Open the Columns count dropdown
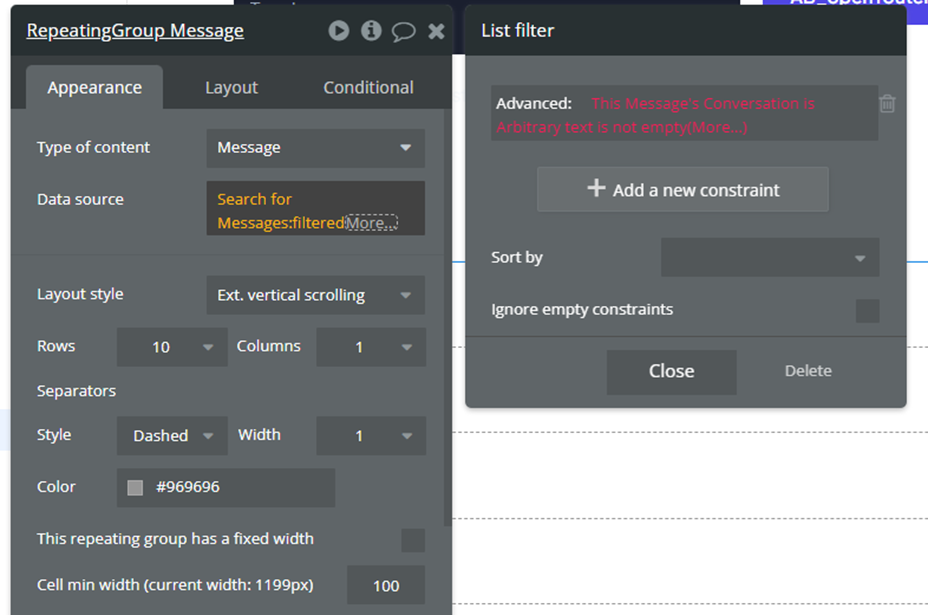Image resolution: width=928 pixels, height=615 pixels. point(370,347)
